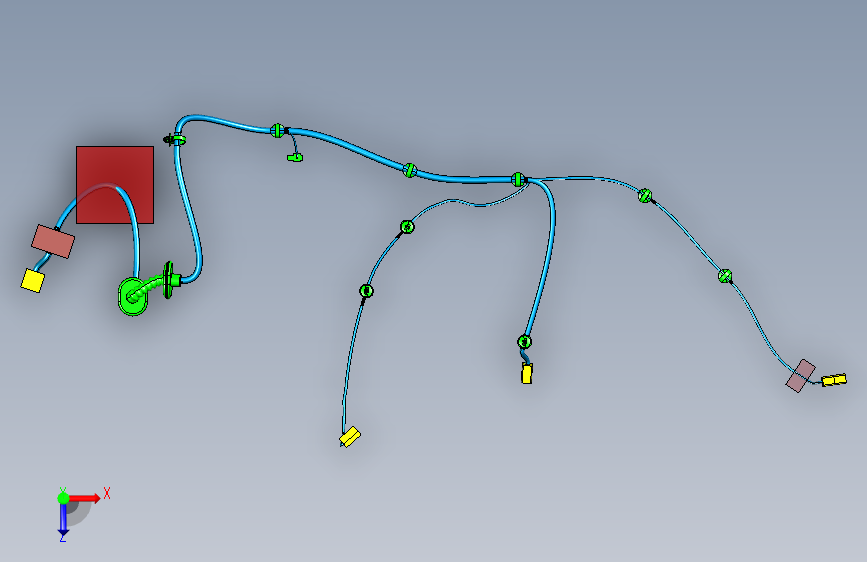Image resolution: width=867 pixels, height=562 pixels.
Task: Click the blue Z axis arrow of the triad
Action: click(64, 519)
